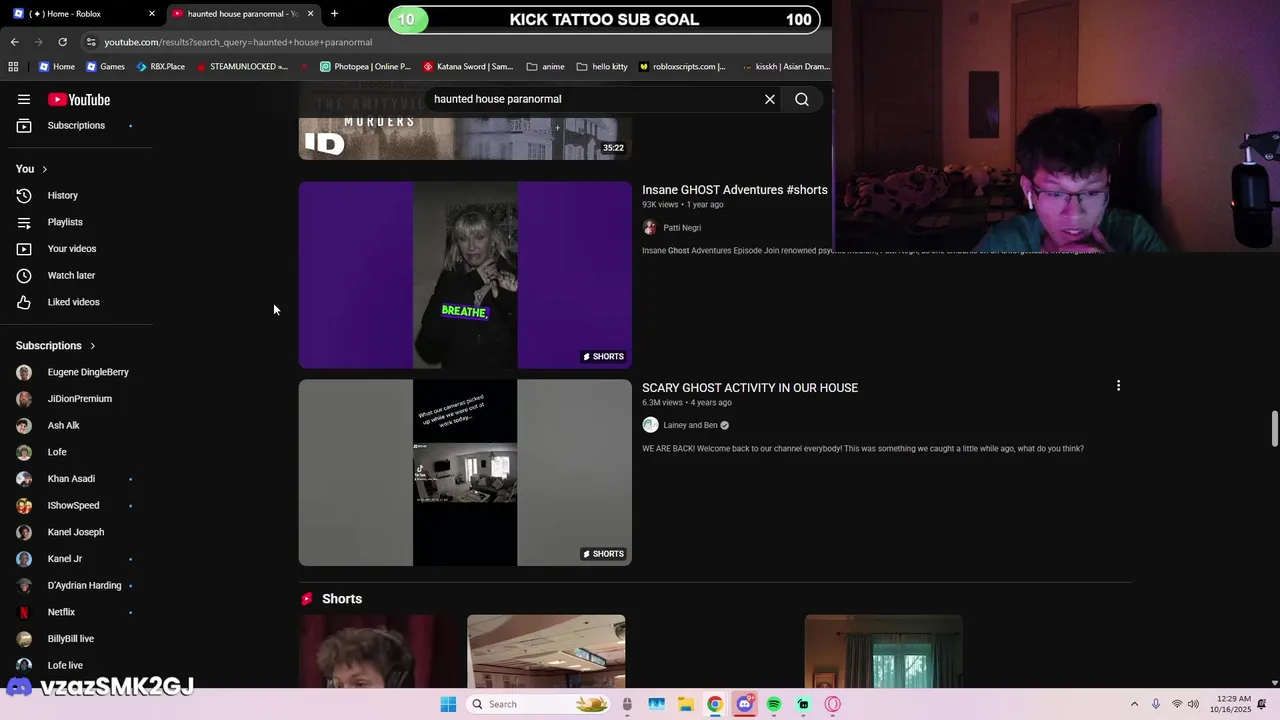Reload the page
Screen dimensions: 1280x720
(x=62, y=42)
